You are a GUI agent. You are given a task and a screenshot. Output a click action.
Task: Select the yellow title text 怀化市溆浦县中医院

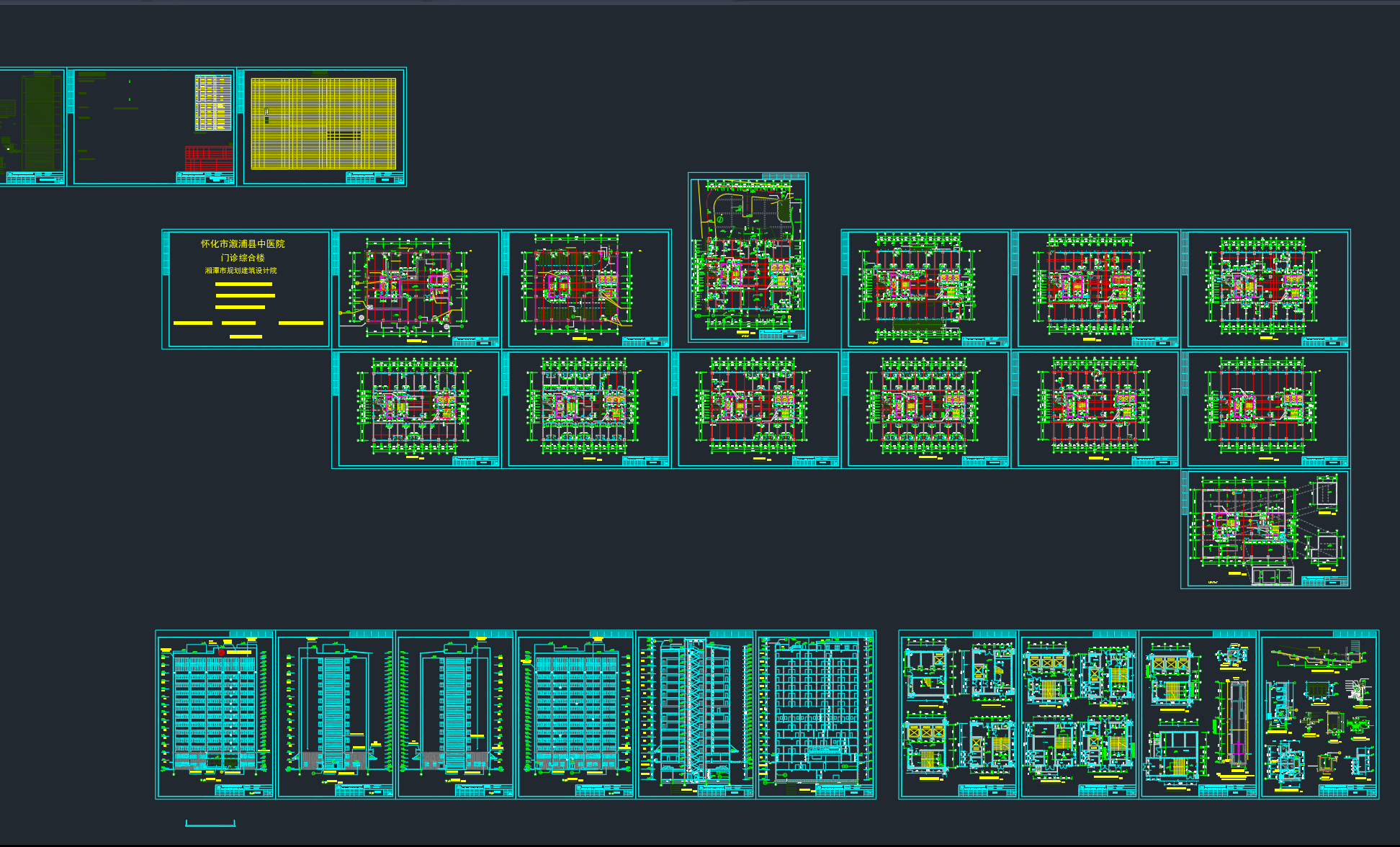[x=243, y=243]
